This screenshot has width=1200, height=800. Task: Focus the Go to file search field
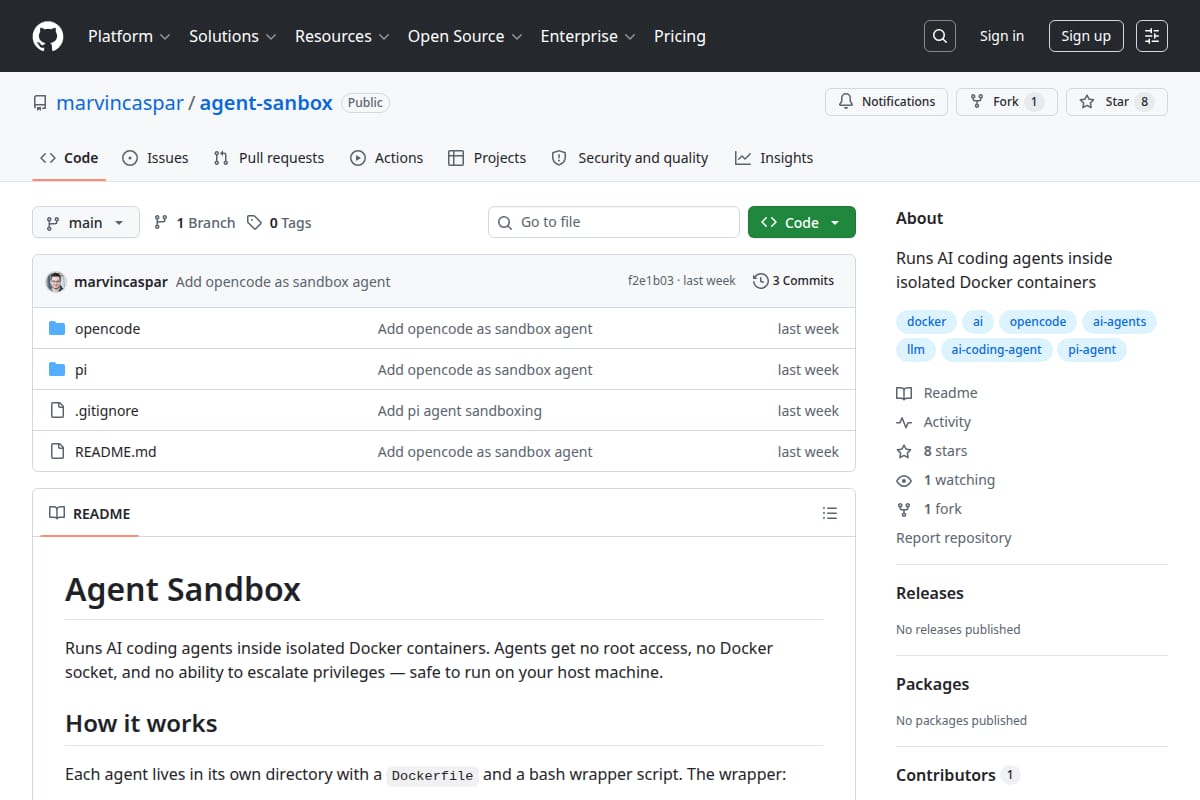point(614,222)
